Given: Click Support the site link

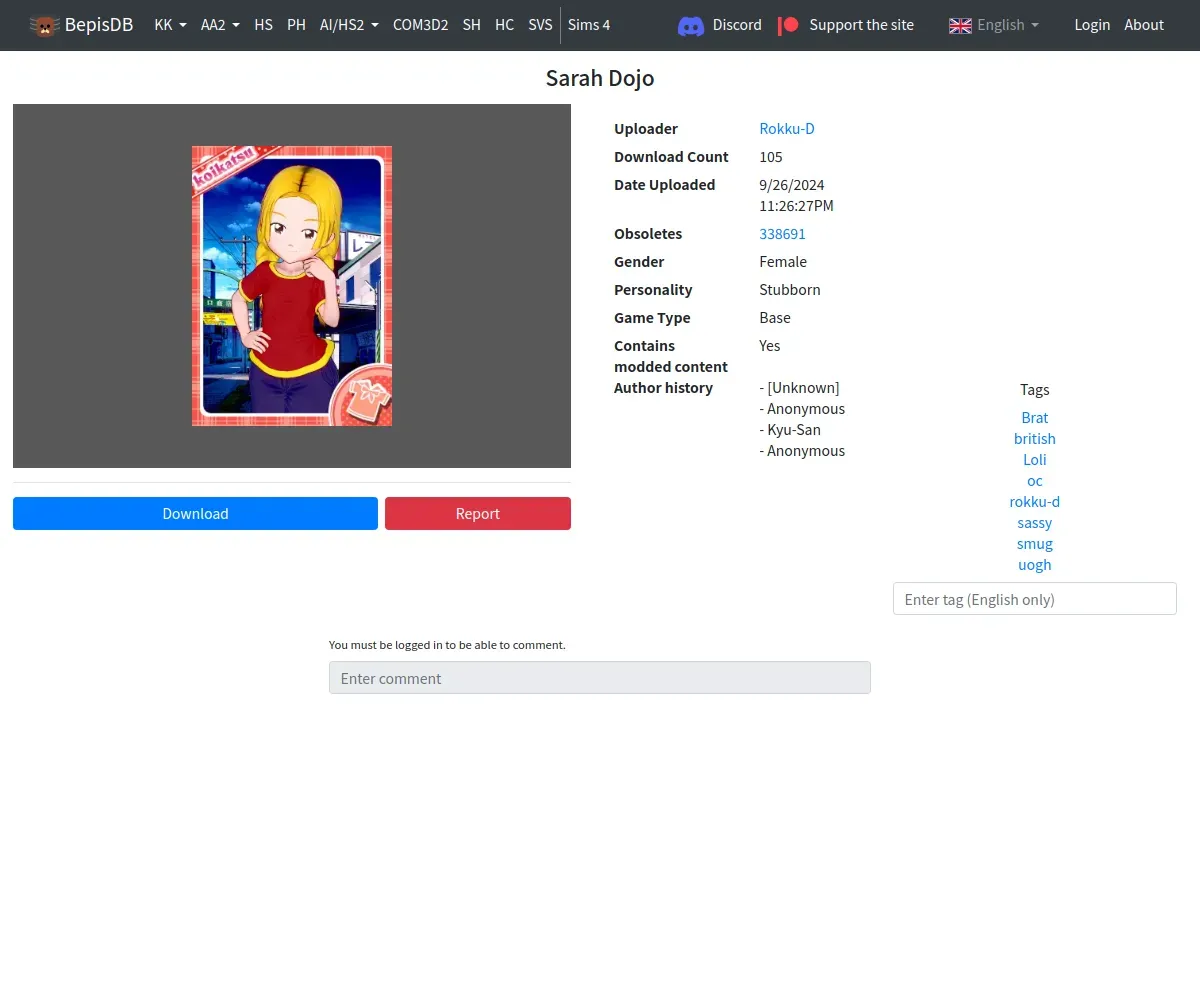Looking at the screenshot, I should point(861,25).
